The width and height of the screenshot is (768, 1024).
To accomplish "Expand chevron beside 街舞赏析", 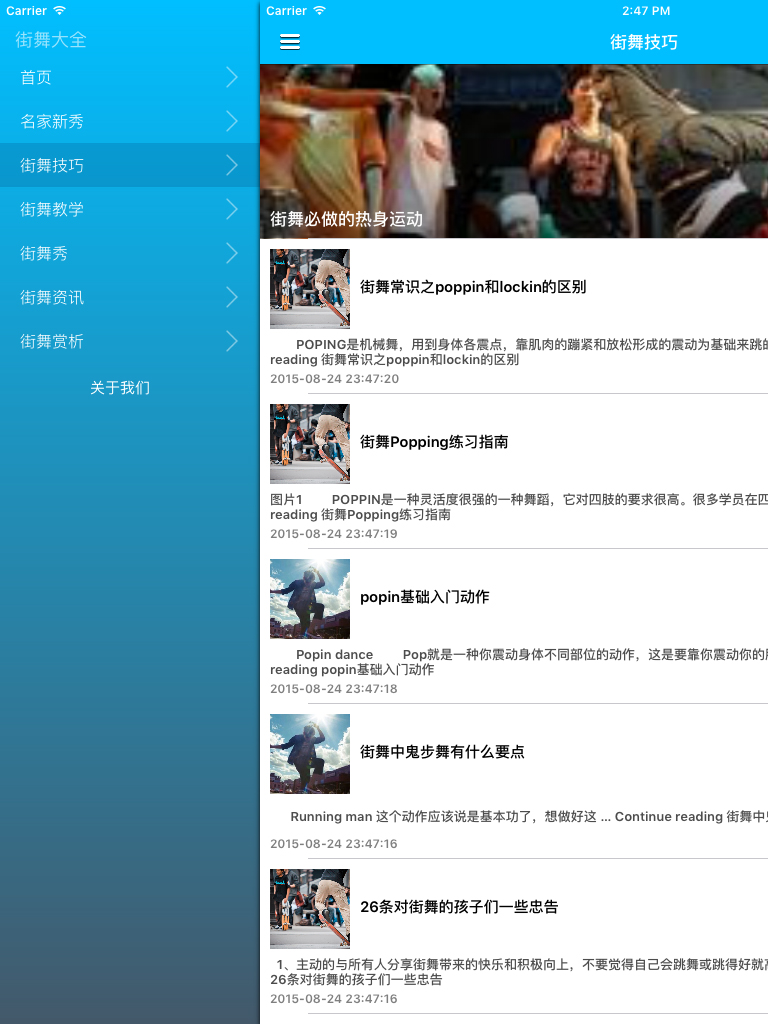I will pos(232,342).
